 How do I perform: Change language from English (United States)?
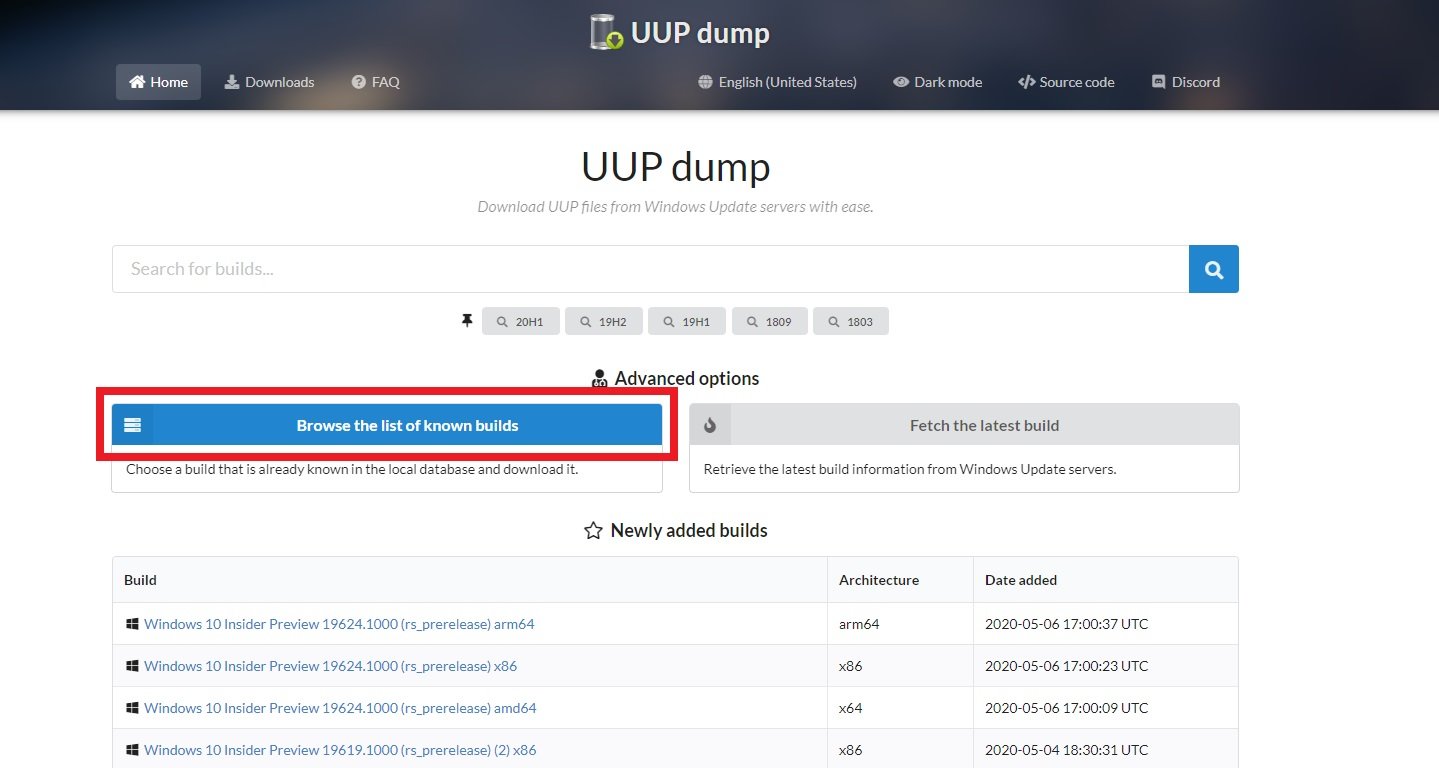pos(777,82)
